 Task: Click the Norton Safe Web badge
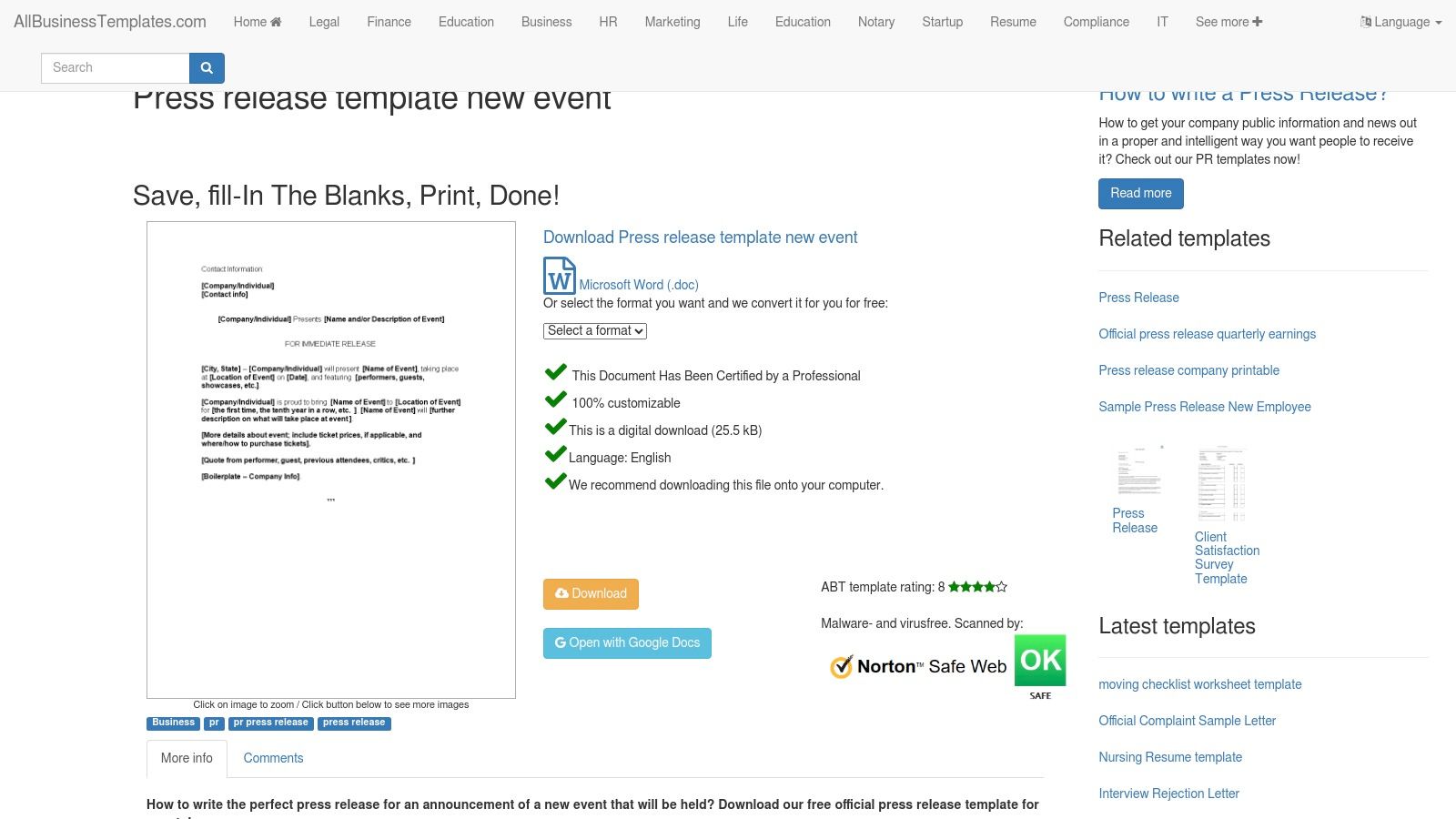918,666
